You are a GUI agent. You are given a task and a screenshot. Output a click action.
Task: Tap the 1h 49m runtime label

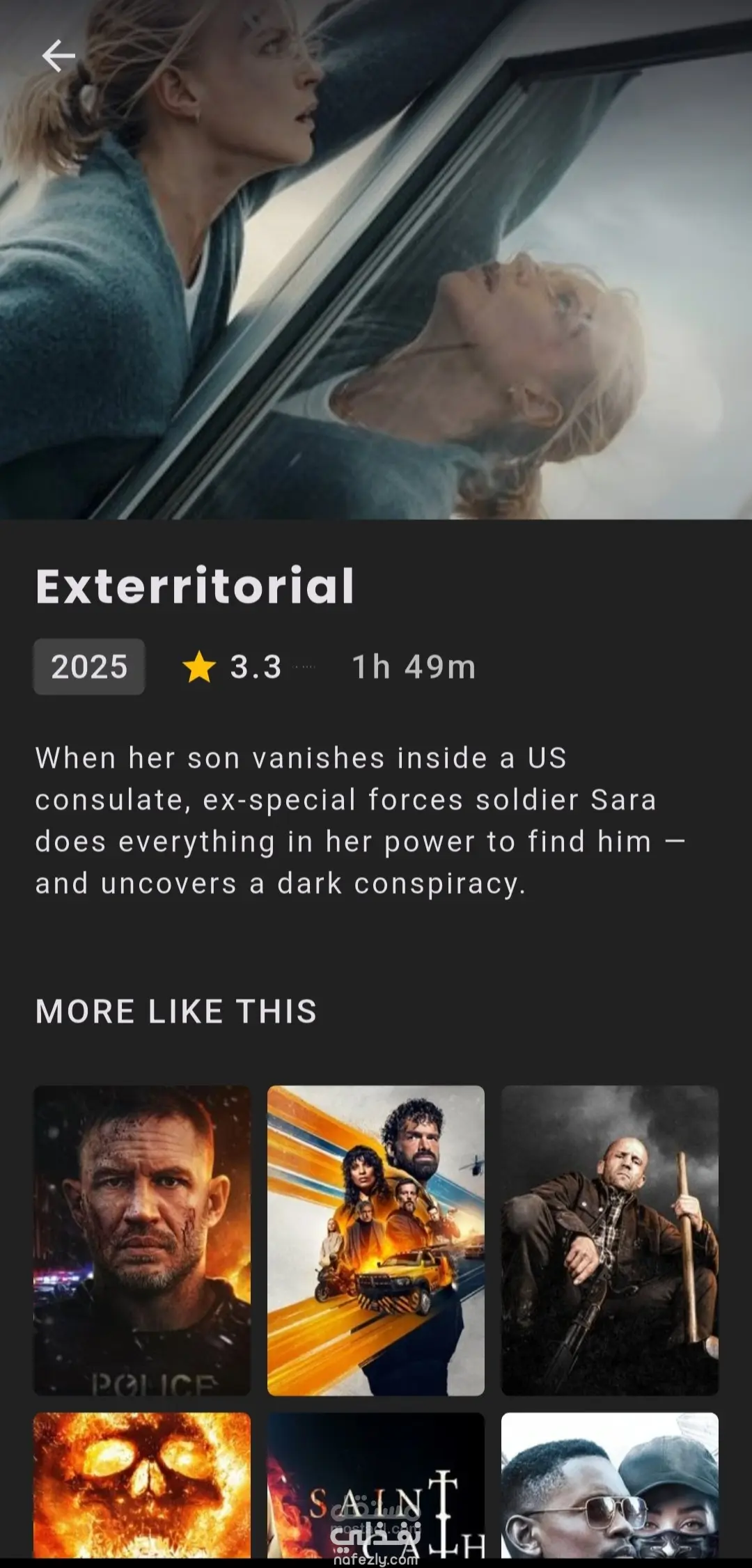(414, 667)
